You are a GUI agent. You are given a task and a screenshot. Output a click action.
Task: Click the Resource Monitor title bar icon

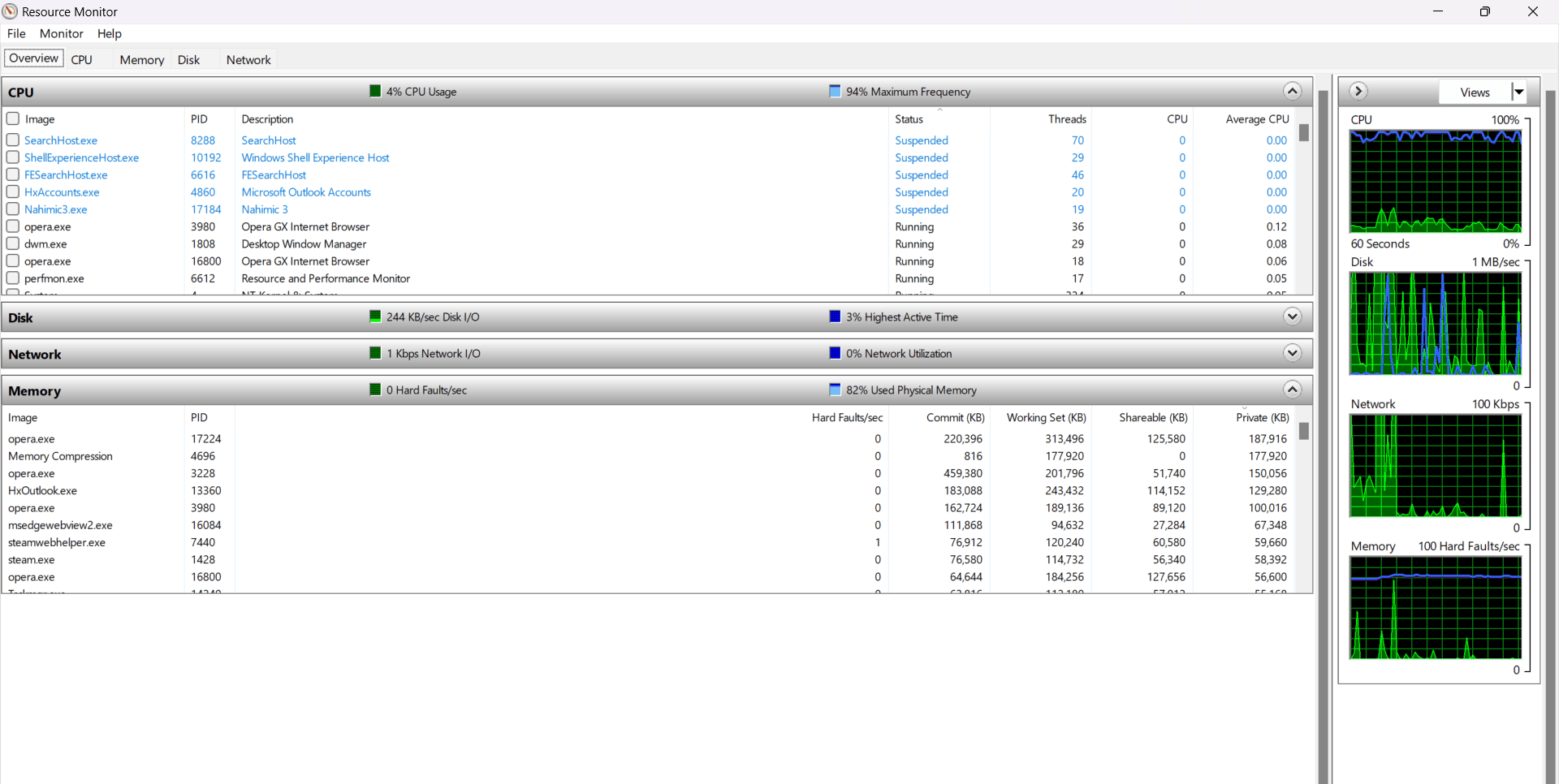[x=10, y=11]
